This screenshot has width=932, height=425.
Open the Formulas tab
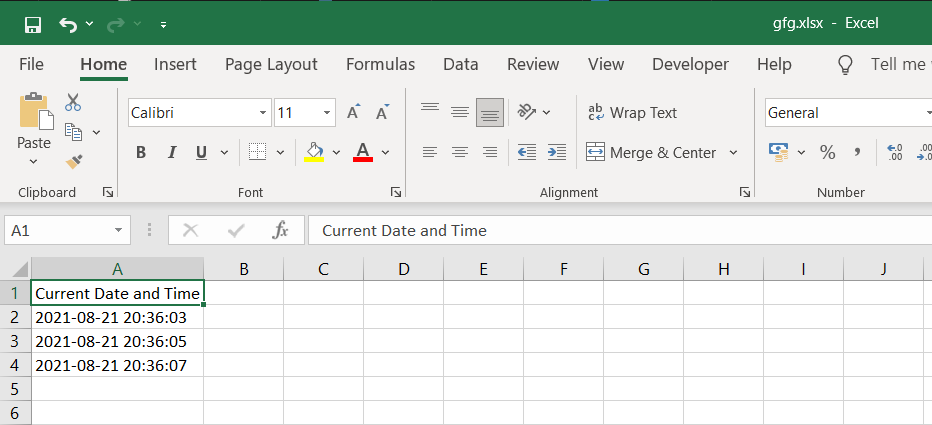(380, 64)
